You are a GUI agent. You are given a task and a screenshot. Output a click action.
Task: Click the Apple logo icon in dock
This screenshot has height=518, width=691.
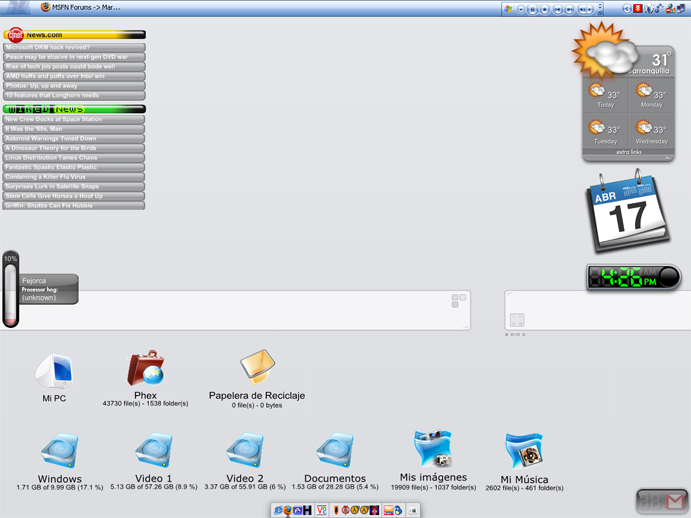413,511
